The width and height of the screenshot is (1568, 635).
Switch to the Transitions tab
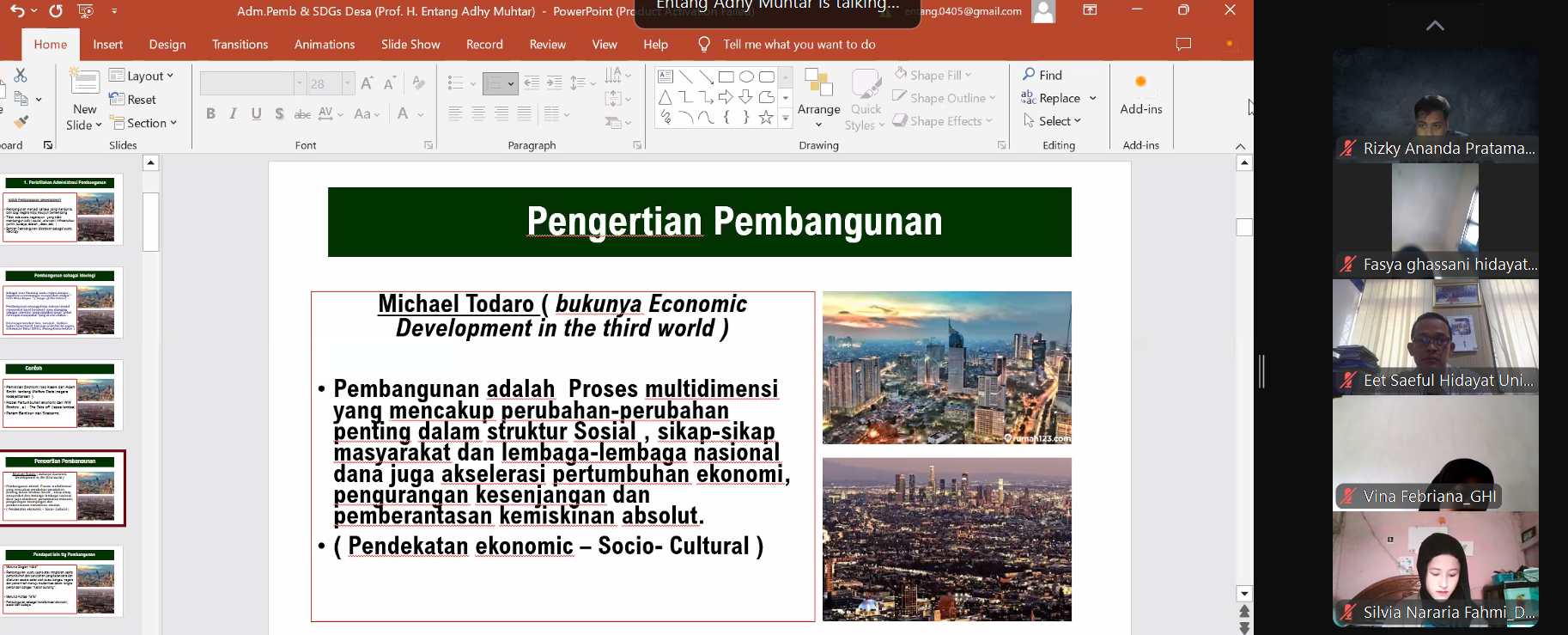point(240,45)
